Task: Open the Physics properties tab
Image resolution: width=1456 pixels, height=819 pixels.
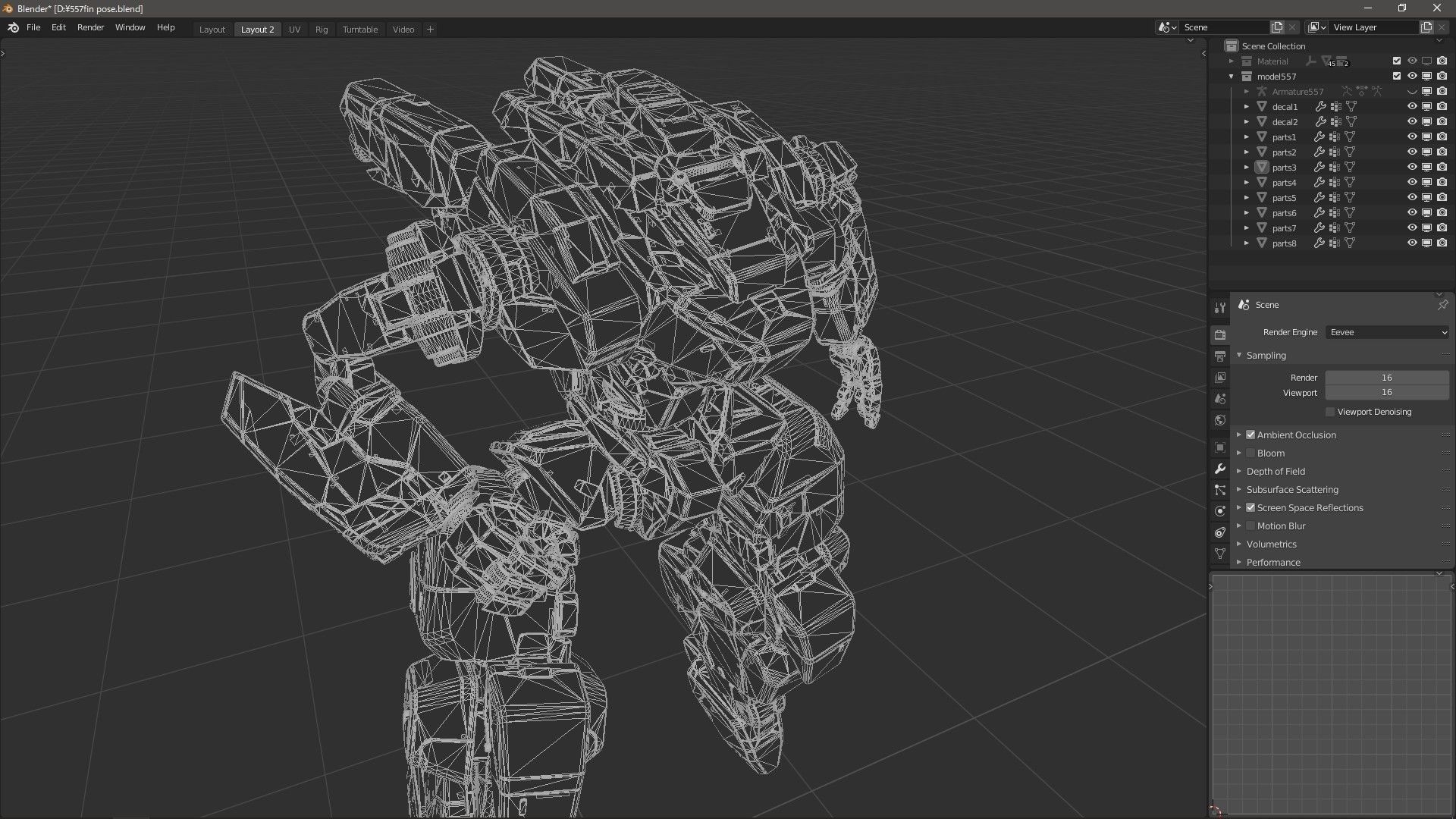Action: [1219, 511]
